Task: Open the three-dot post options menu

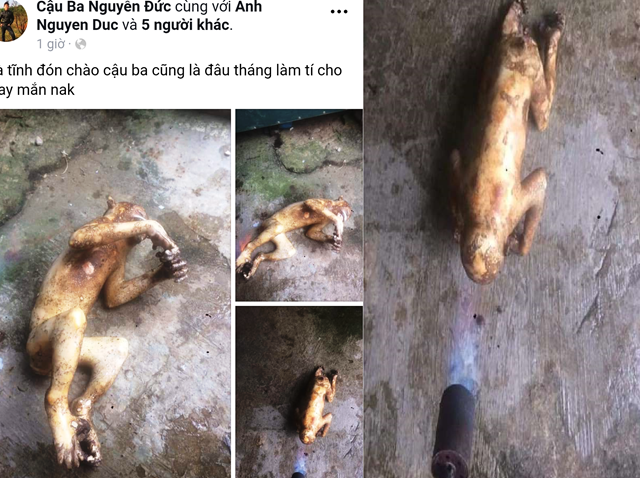Action: tap(339, 11)
